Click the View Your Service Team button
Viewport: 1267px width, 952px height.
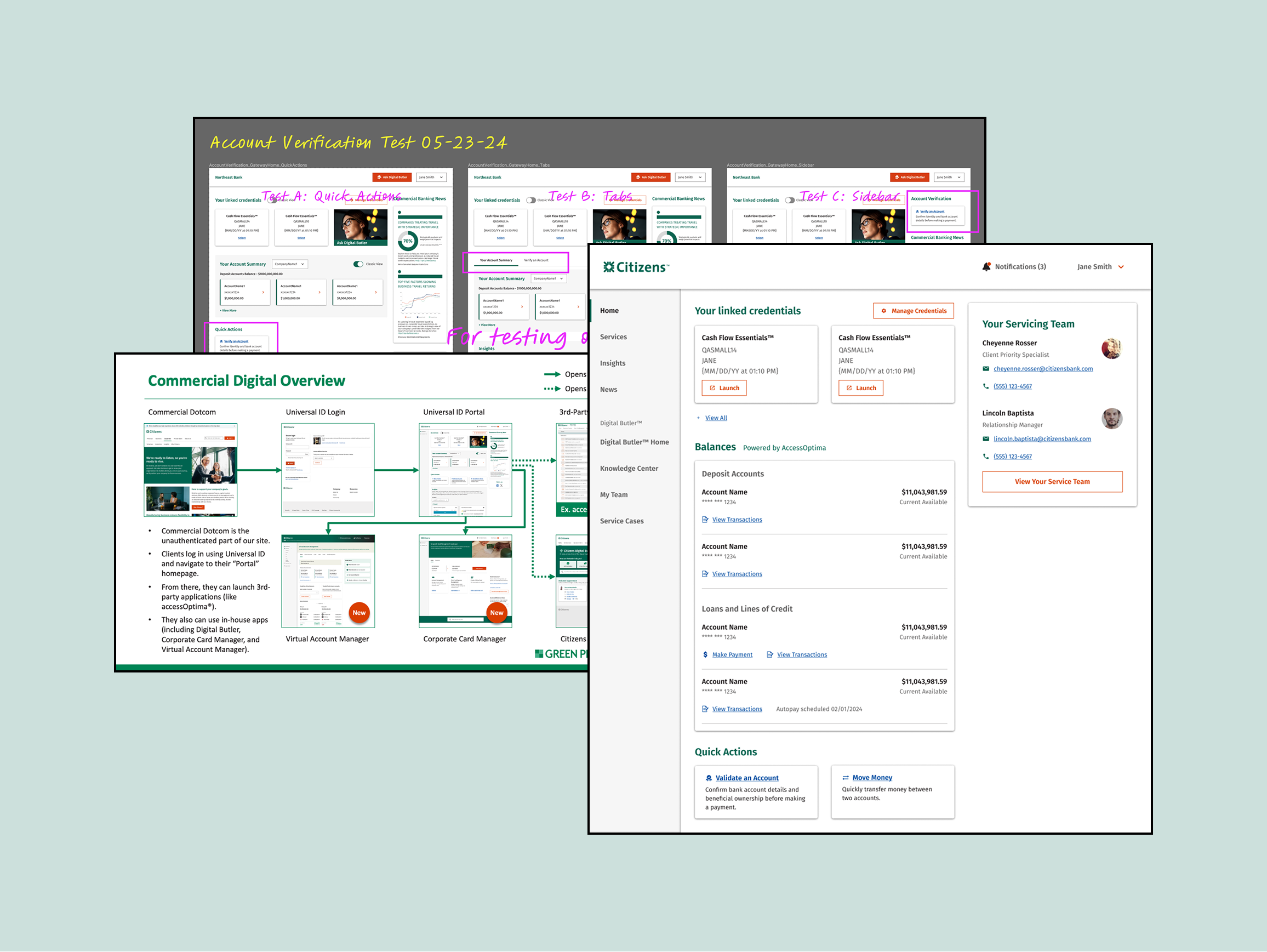[1052, 482]
